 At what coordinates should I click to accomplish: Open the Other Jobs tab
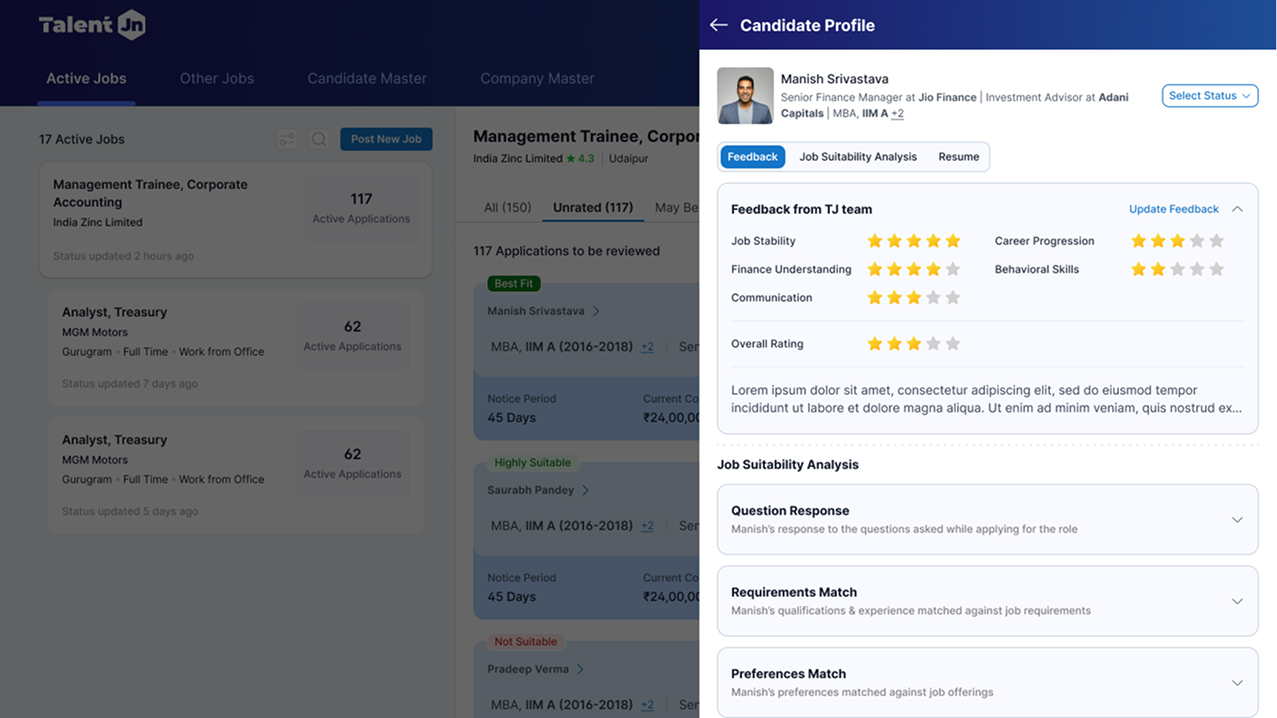coord(217,78)
